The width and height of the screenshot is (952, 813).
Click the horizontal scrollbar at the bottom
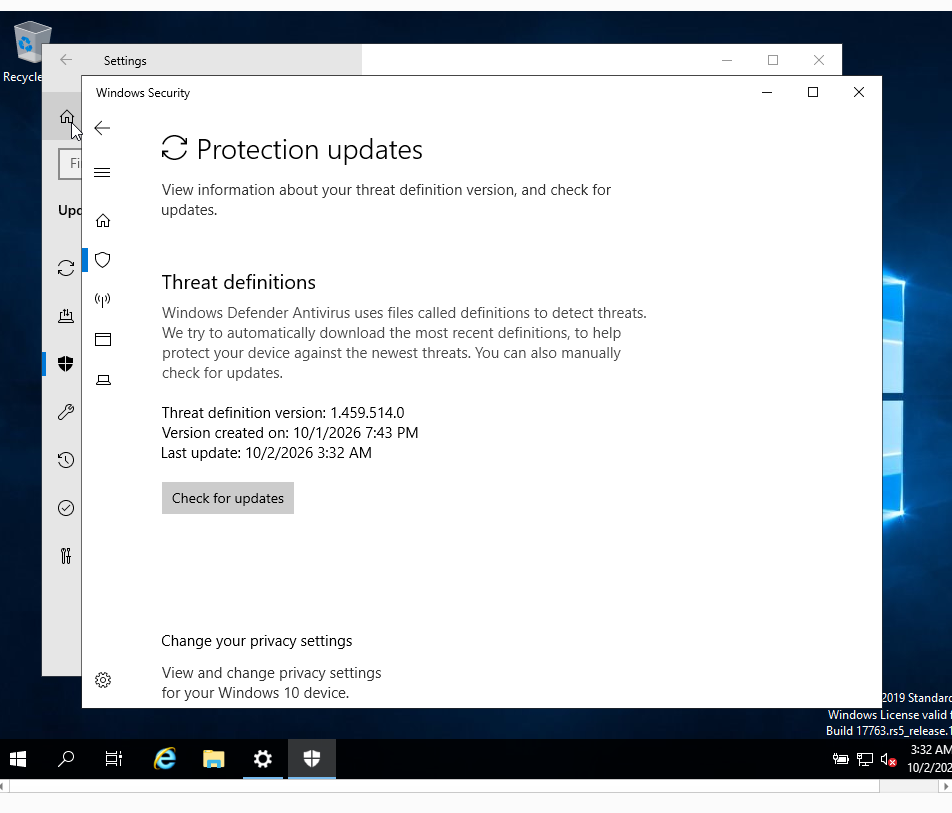coord(444,787)
